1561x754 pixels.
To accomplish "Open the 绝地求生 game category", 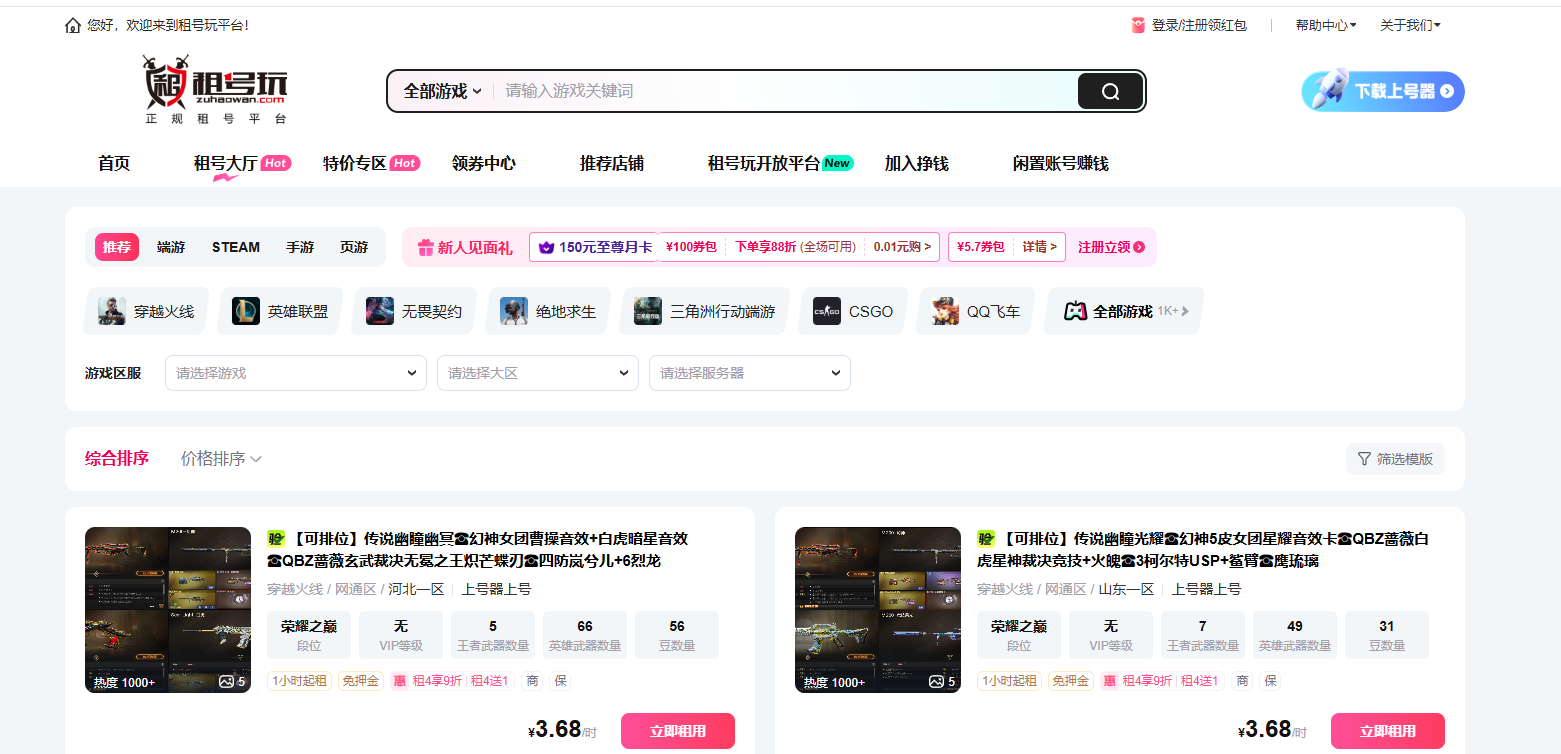I will pos(547,311).
